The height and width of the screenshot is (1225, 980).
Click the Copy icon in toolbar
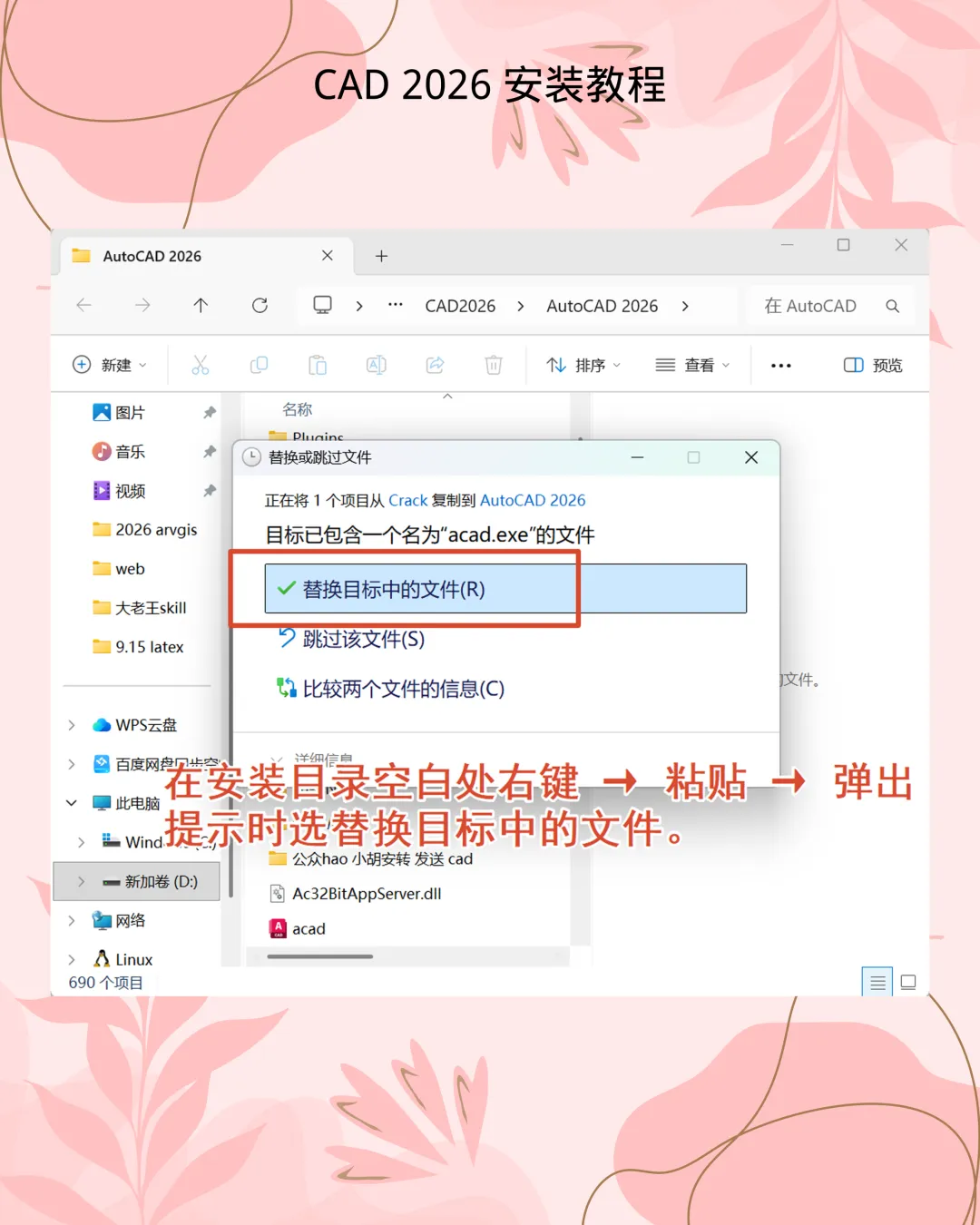coord(259,365)
